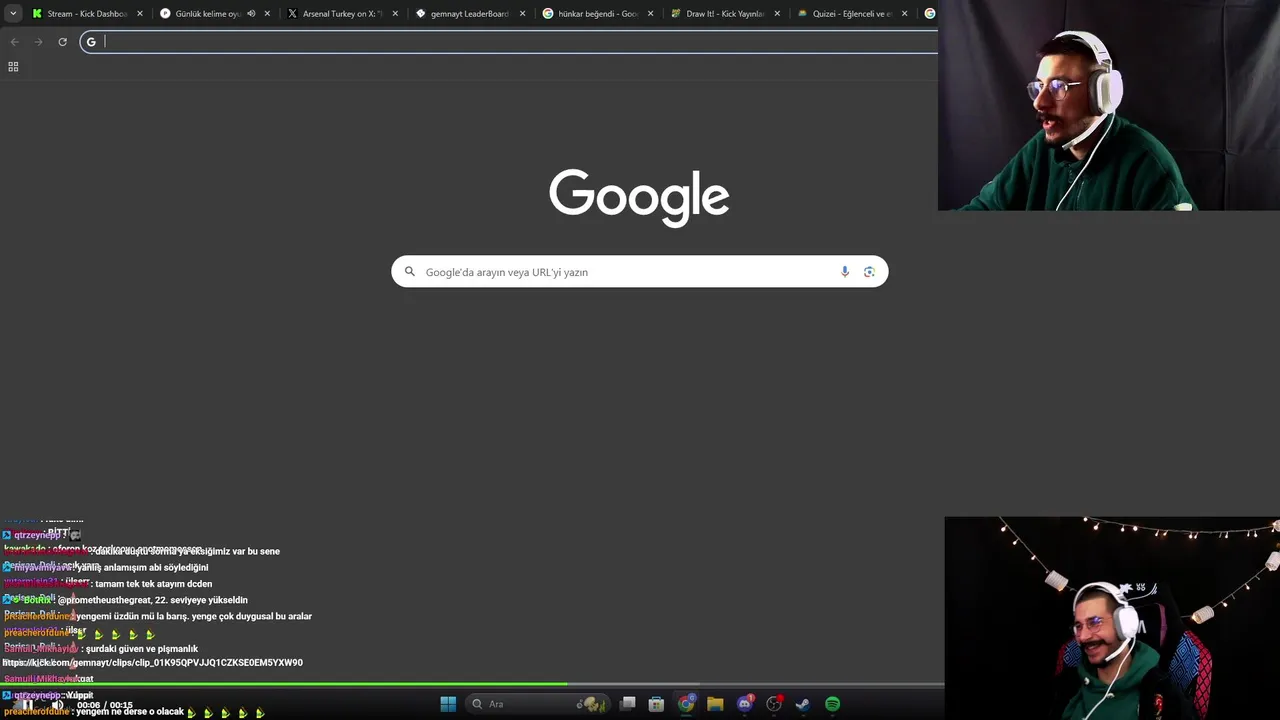Switch to the Arsenal Turkey on X tab
Viewport: 1280px width, 720px height.
click(343, 14)
